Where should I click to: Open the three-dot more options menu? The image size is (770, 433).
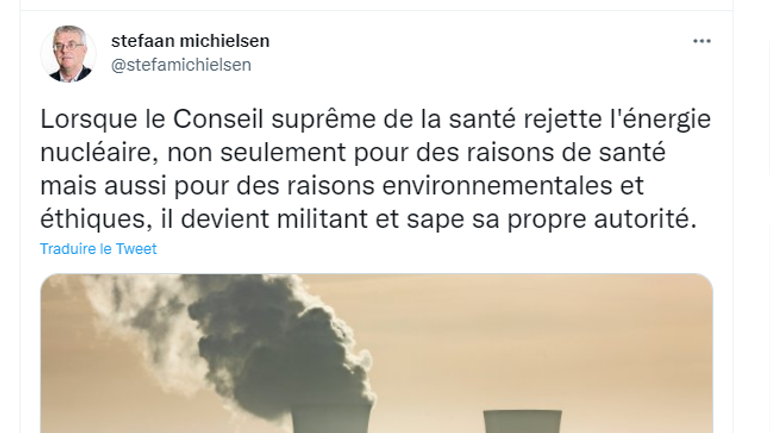(x=702, y=41)
